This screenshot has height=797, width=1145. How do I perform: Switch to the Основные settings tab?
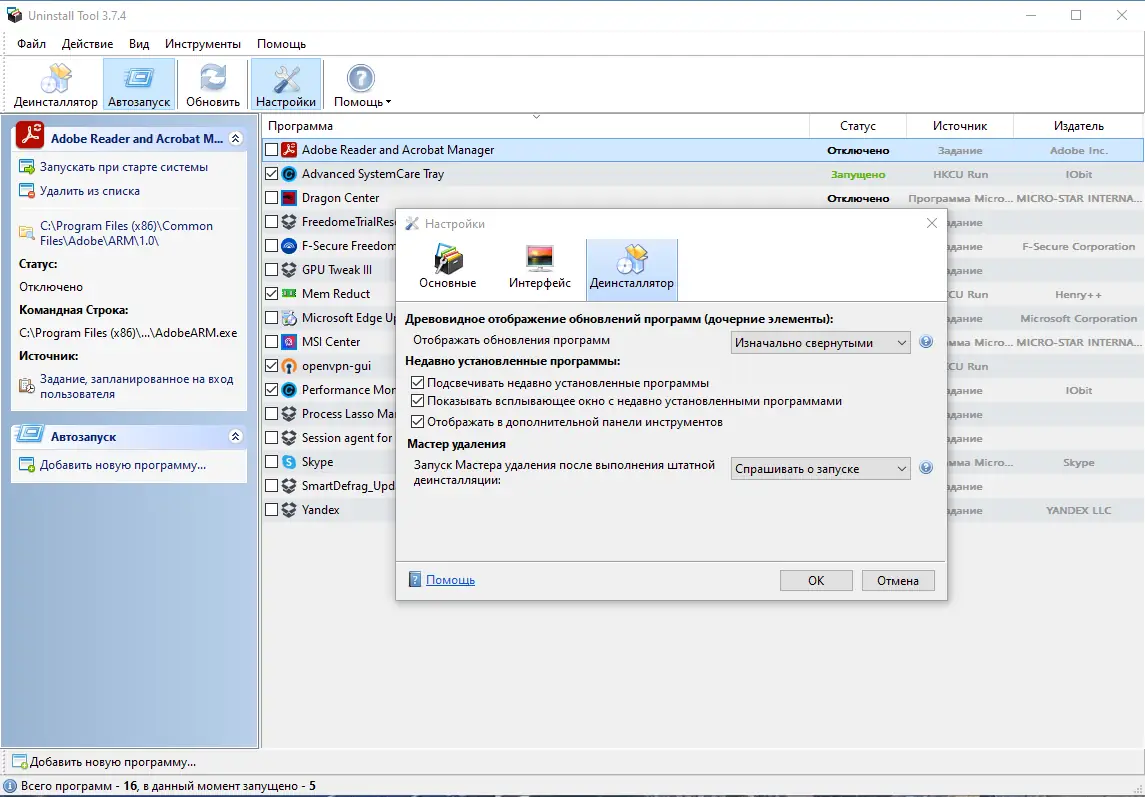pyautogui.click(x=448, y=268)
